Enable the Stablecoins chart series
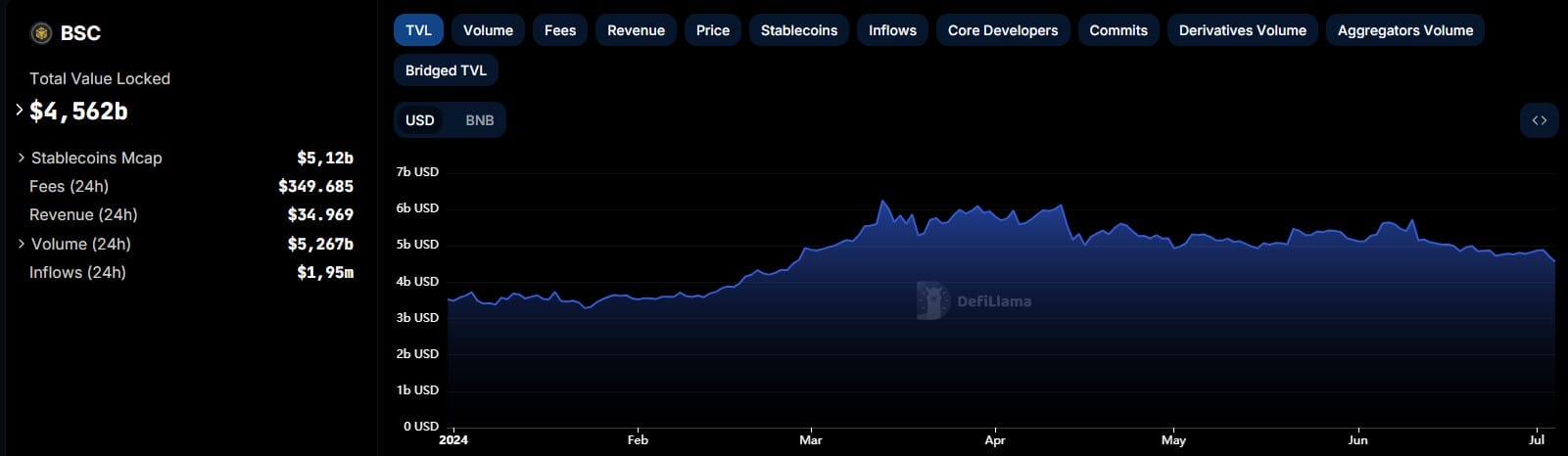1568x456 pixels. pos(799,30)
